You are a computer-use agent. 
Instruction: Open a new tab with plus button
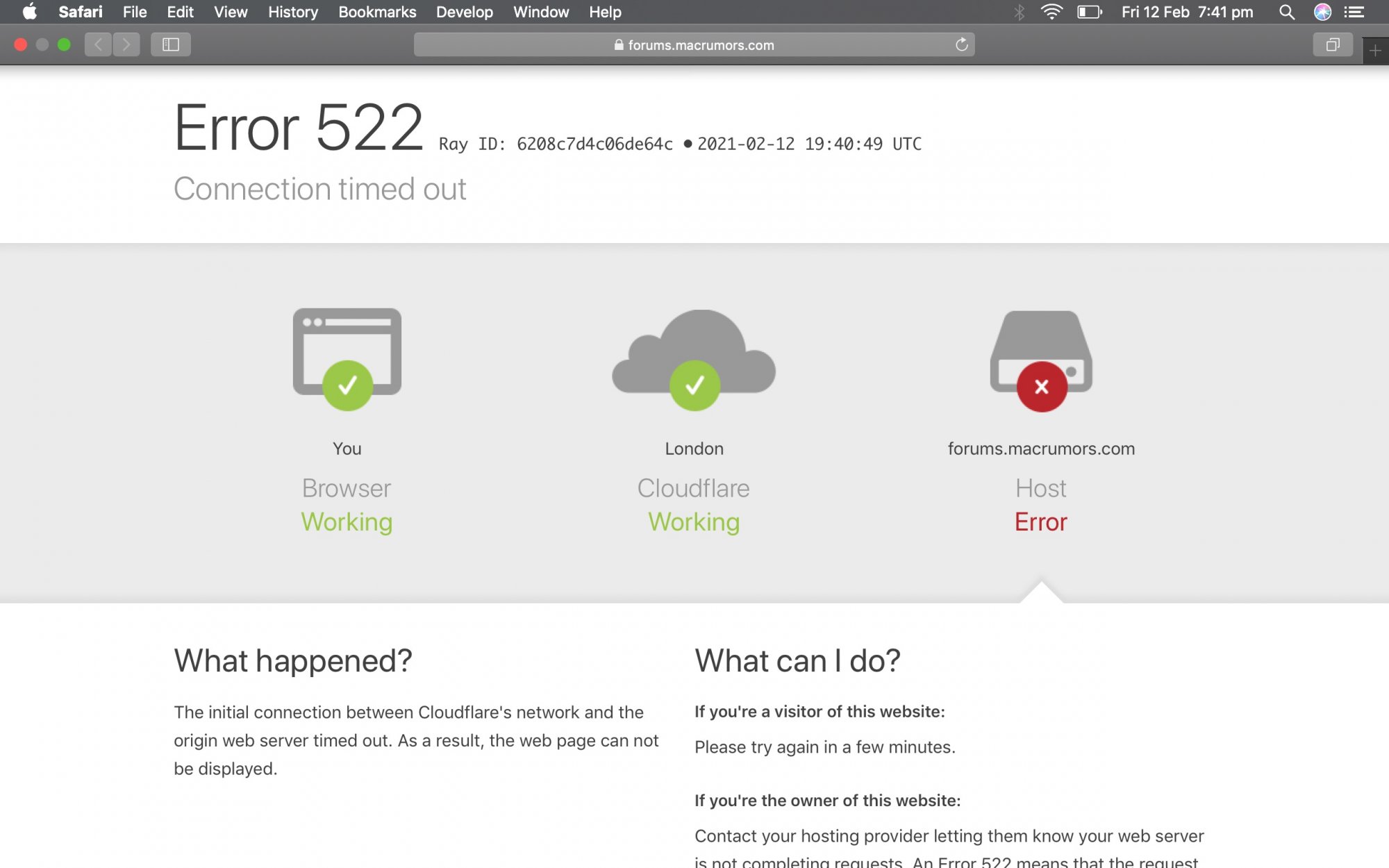point(1375,50)
